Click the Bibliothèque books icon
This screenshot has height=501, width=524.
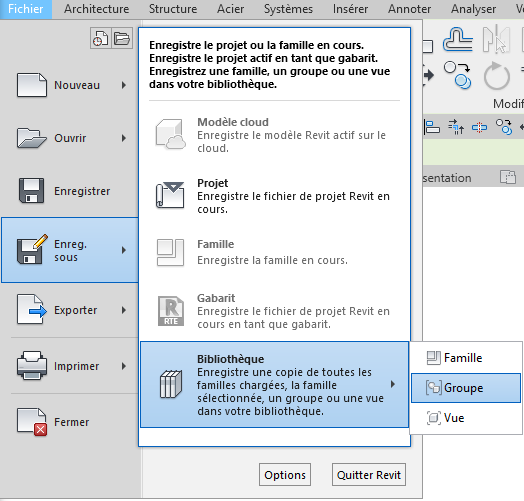[171, 384]
